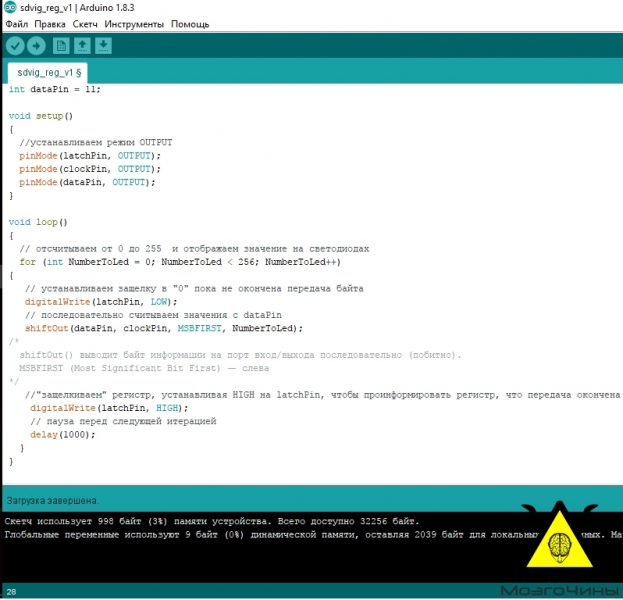623x600 pixels.
Task: Open the Правка menu
Action: click(x=50, y=24)
